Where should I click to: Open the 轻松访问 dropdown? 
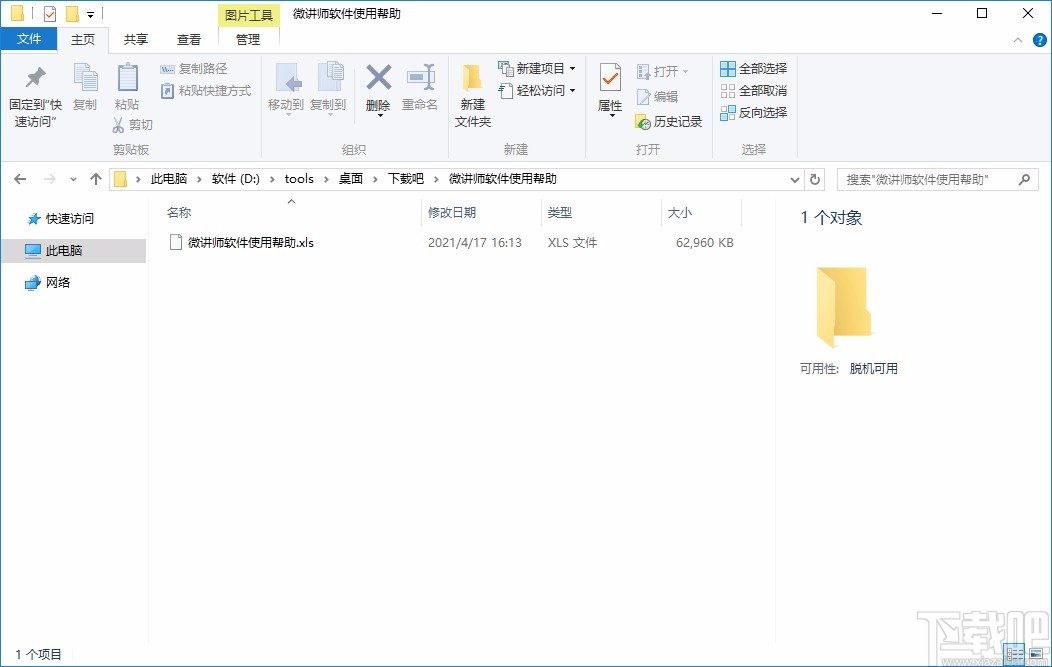point(536,90)
